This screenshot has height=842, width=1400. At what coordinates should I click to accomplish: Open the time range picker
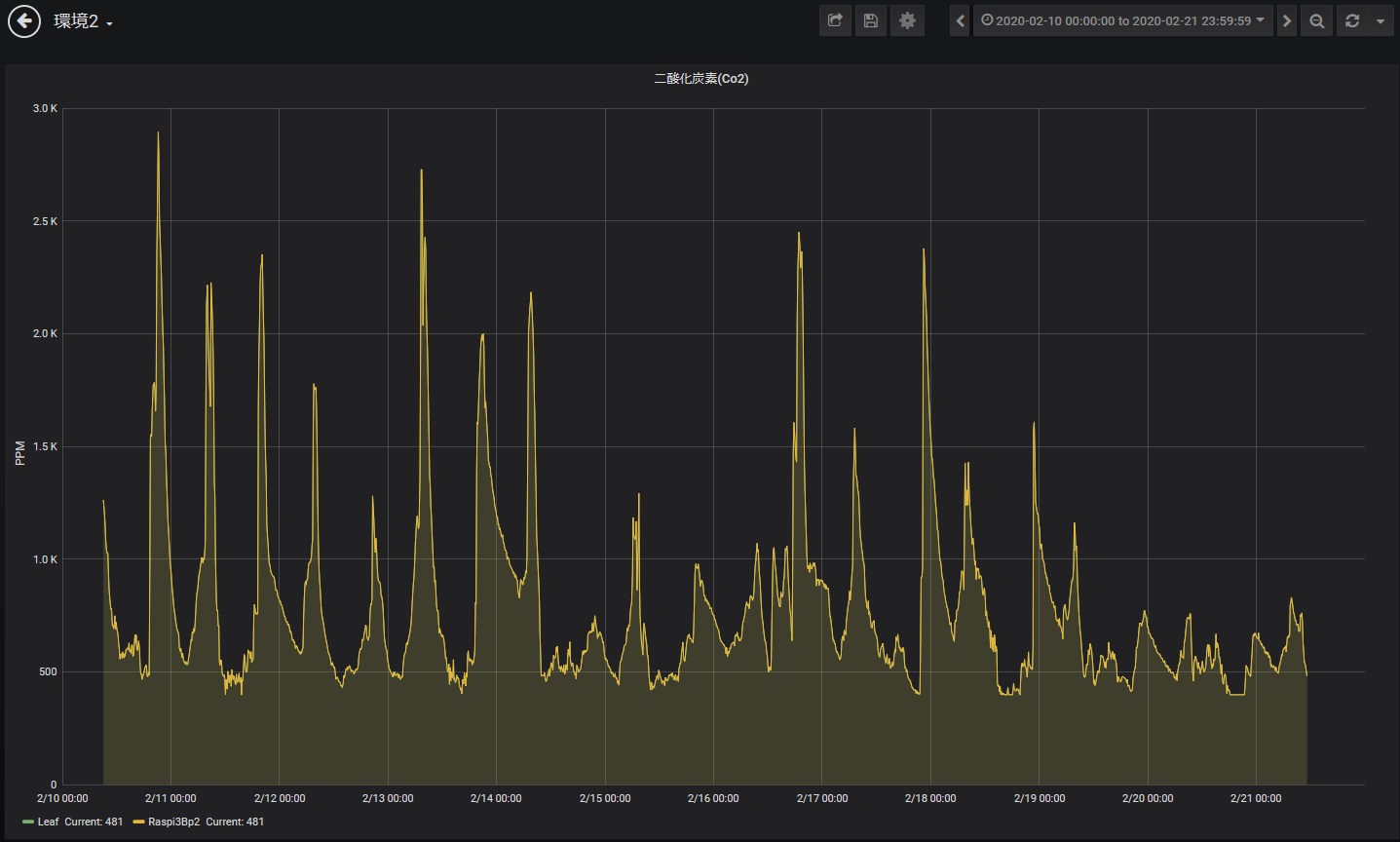[x=1122, y=20]
